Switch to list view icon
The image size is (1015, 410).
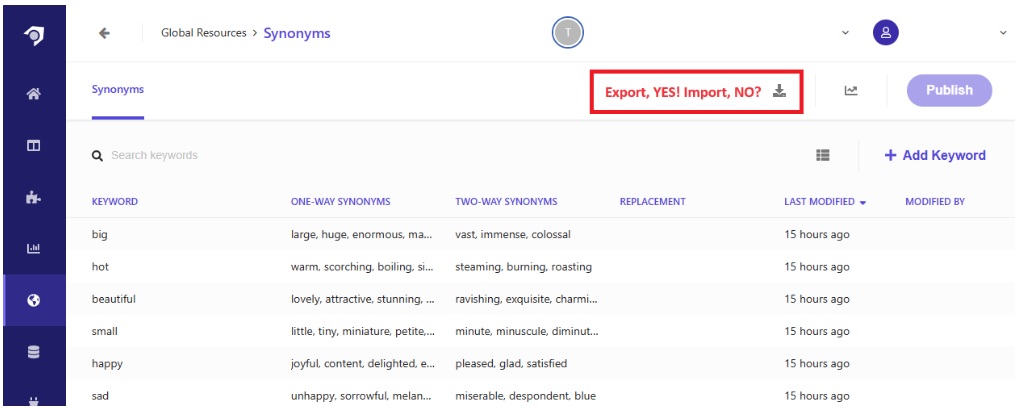tap(823, 155)
